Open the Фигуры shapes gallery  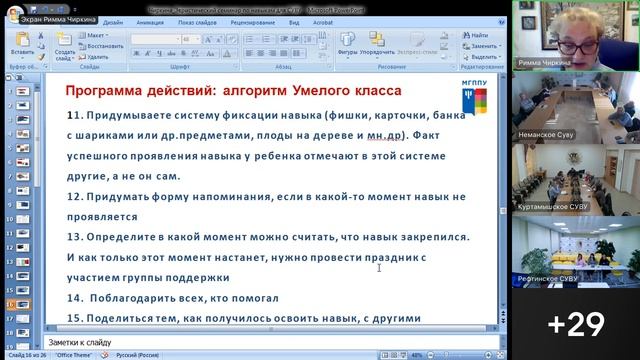click(x=347, y=44)
